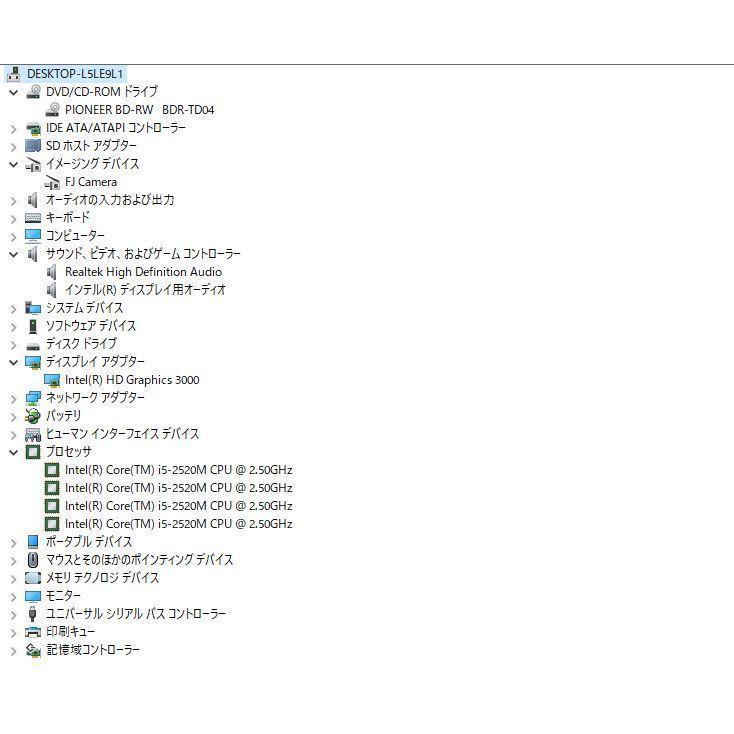This screenshot has width=734, height=734.
Task: Select システム デバイス category label
Action: 84,308
